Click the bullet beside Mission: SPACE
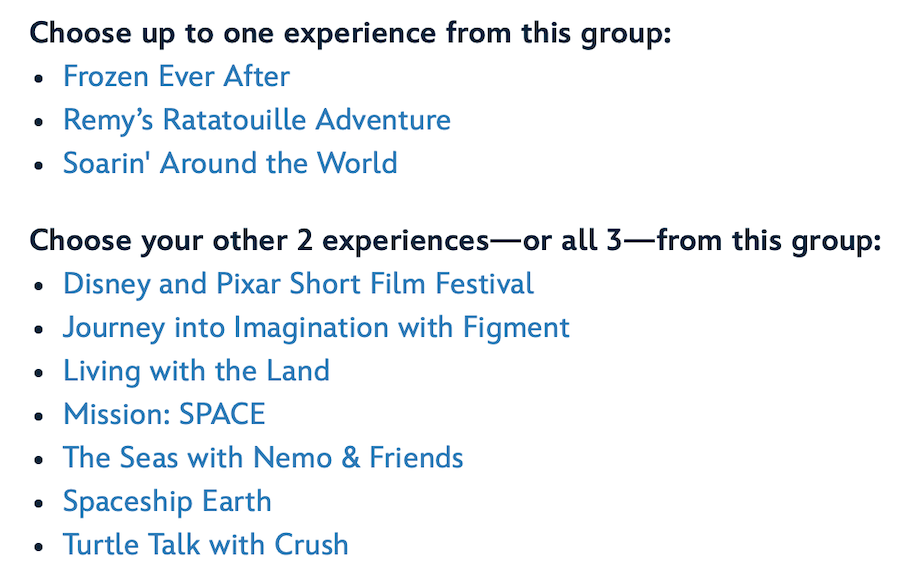This screenshot has width=900, height=583. 39,416
